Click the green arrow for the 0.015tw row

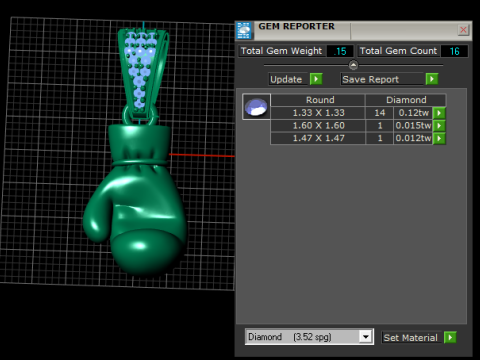click(439, 126)
